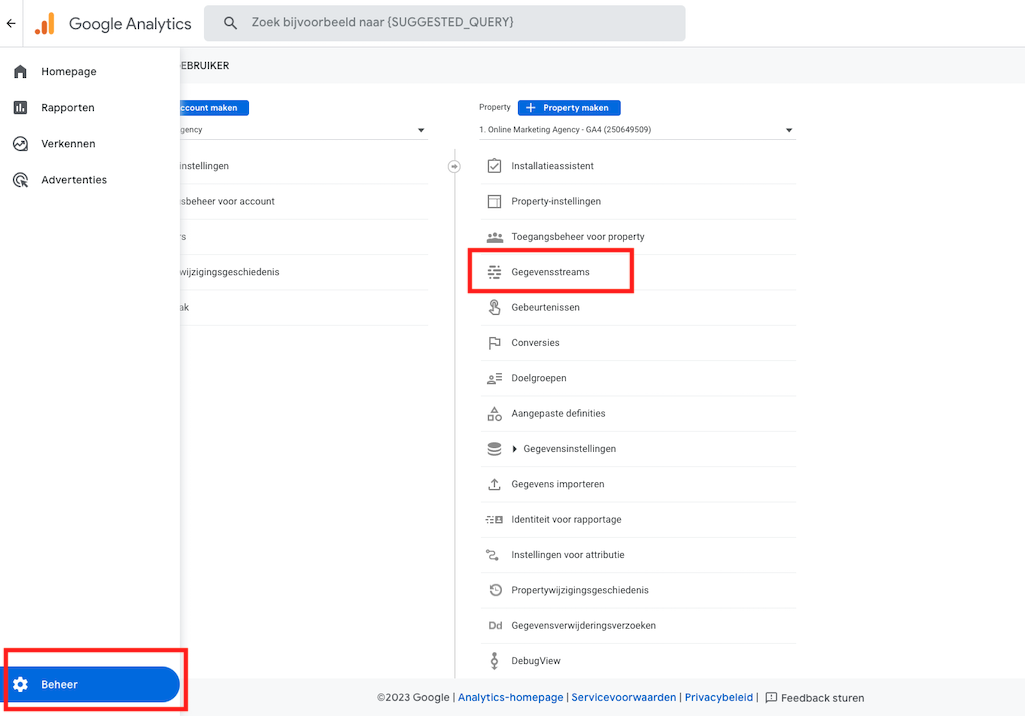Go to Verkennen in the sidebar
This screenshot has height=716, width=1025.
click(68, 144)
